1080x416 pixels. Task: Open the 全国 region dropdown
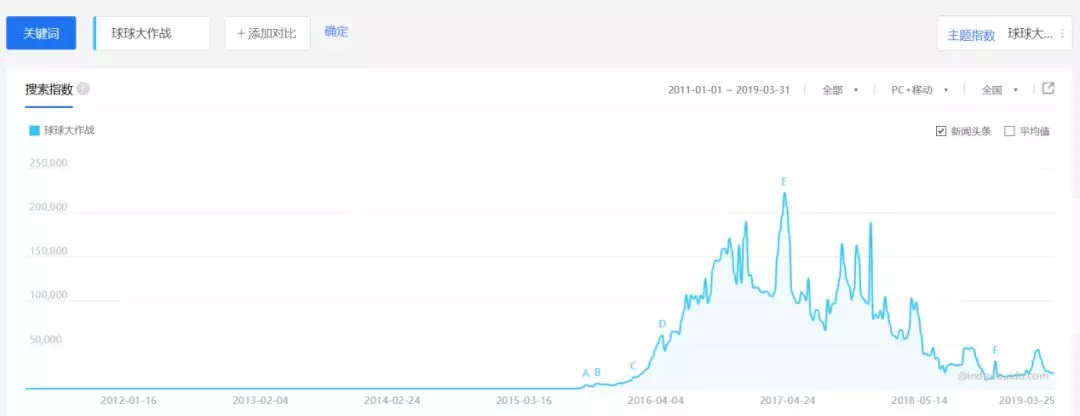coord(999,90)
